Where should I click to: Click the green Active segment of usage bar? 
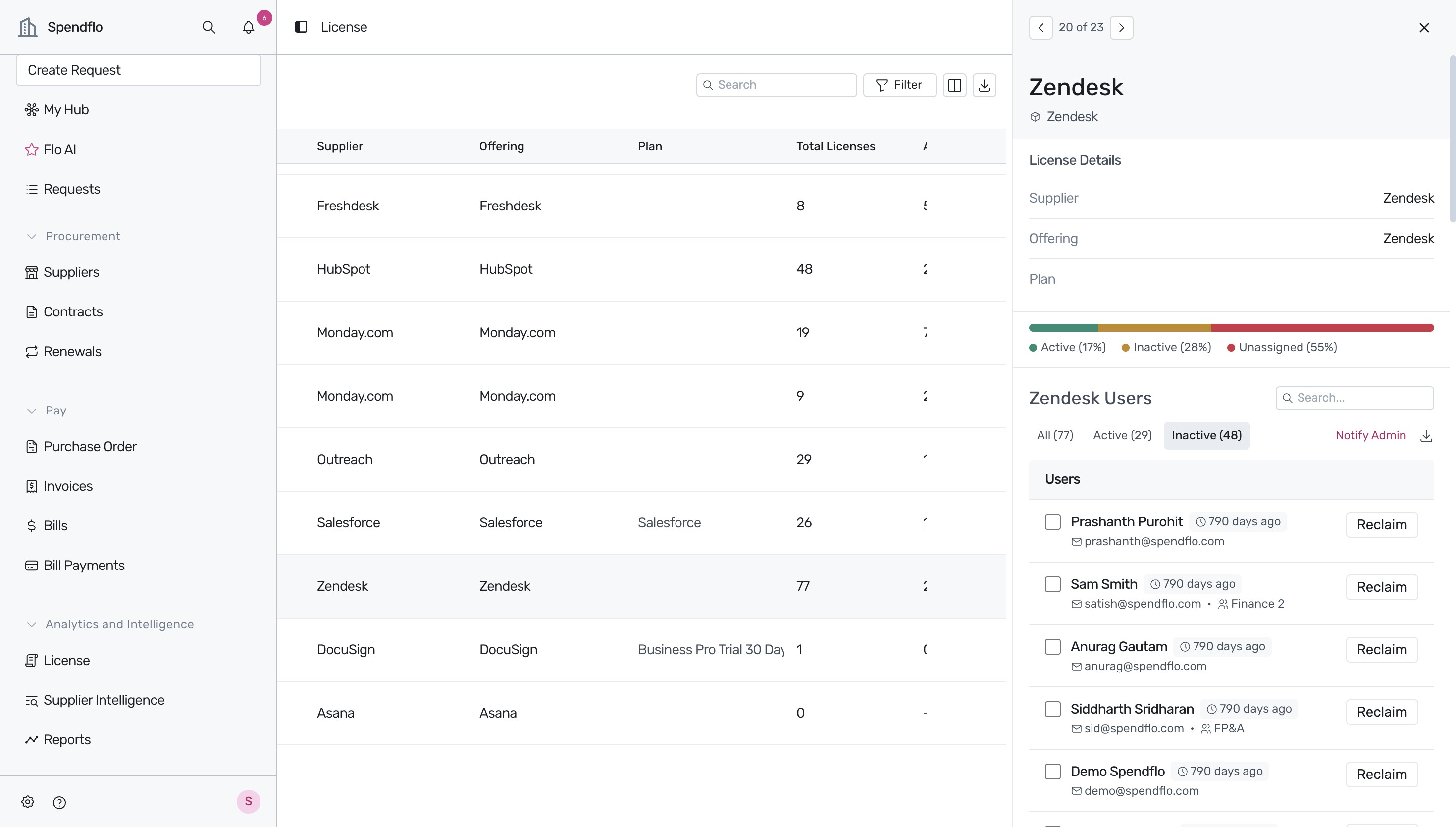[x=1063, y=328]
